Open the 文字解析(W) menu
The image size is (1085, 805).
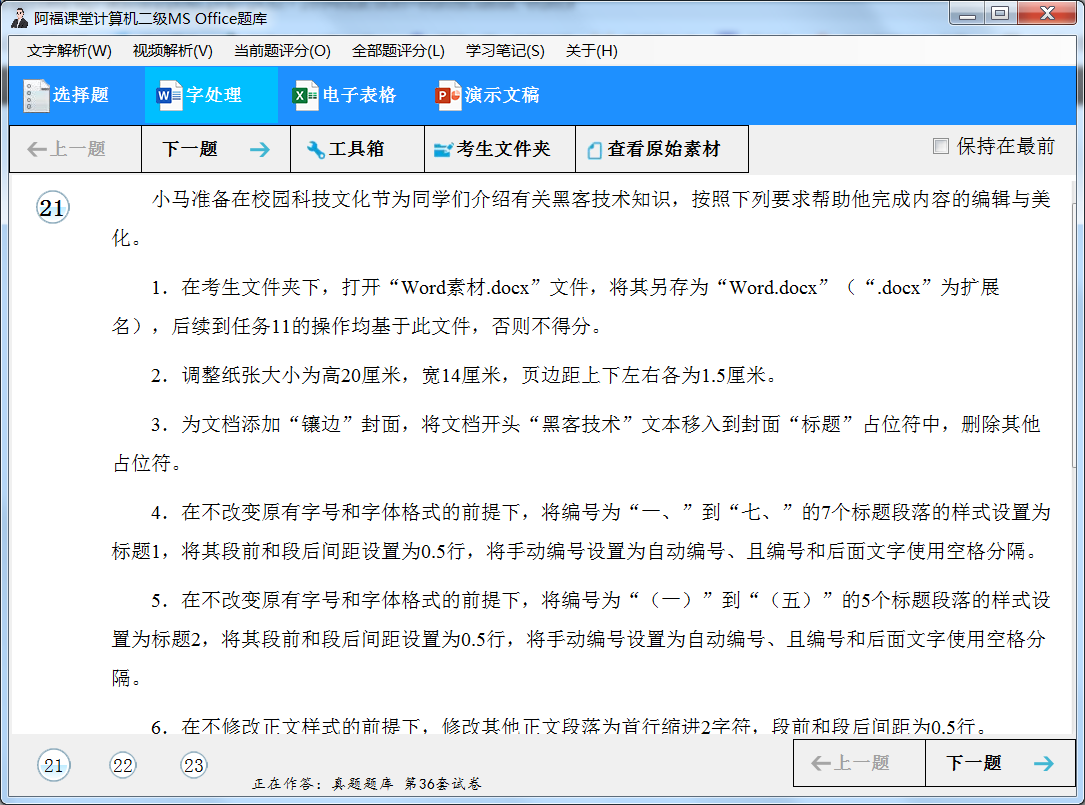[x=69, y=51]
